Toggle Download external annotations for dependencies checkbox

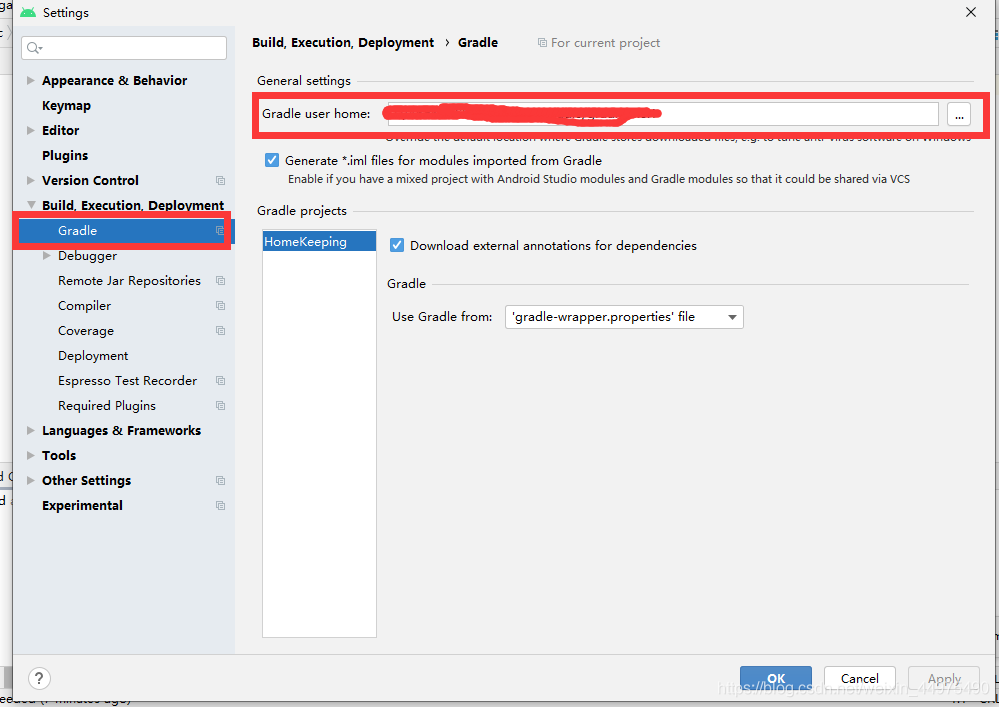tap(397, 245)
